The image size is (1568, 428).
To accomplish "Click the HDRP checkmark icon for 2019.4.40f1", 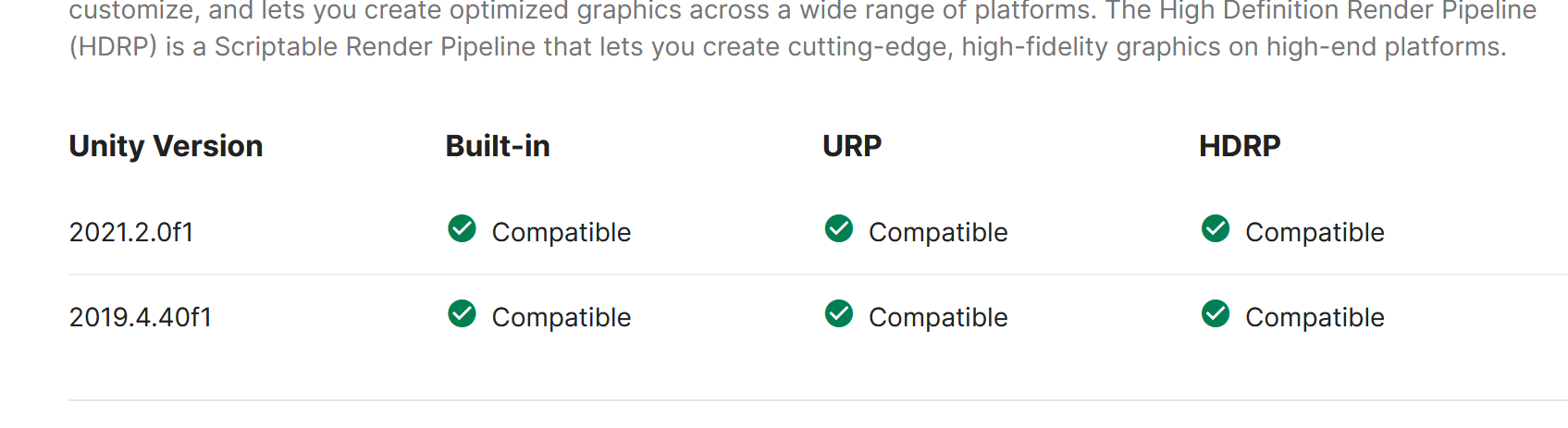I will 1216,313.
